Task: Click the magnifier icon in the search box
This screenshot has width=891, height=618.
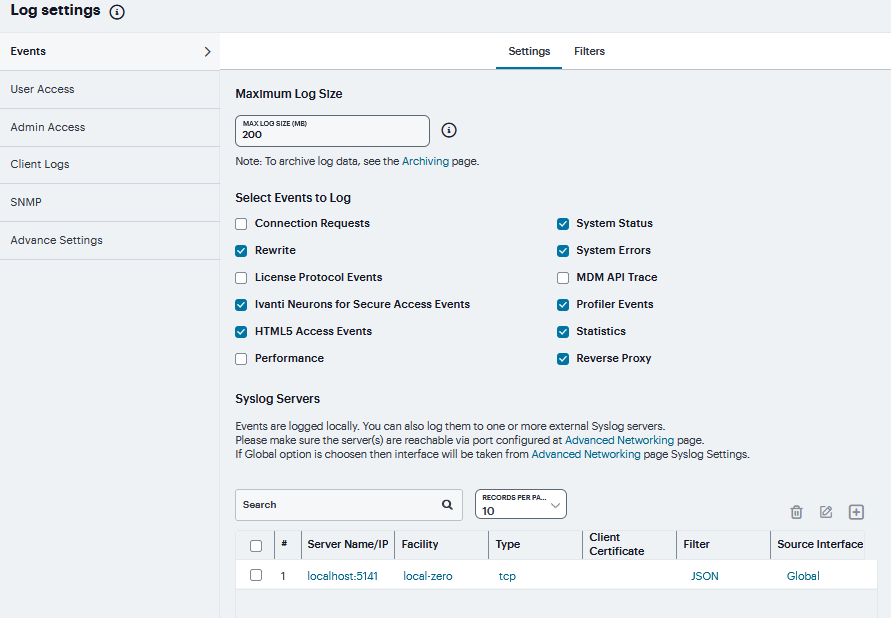Action: (447, 505)
